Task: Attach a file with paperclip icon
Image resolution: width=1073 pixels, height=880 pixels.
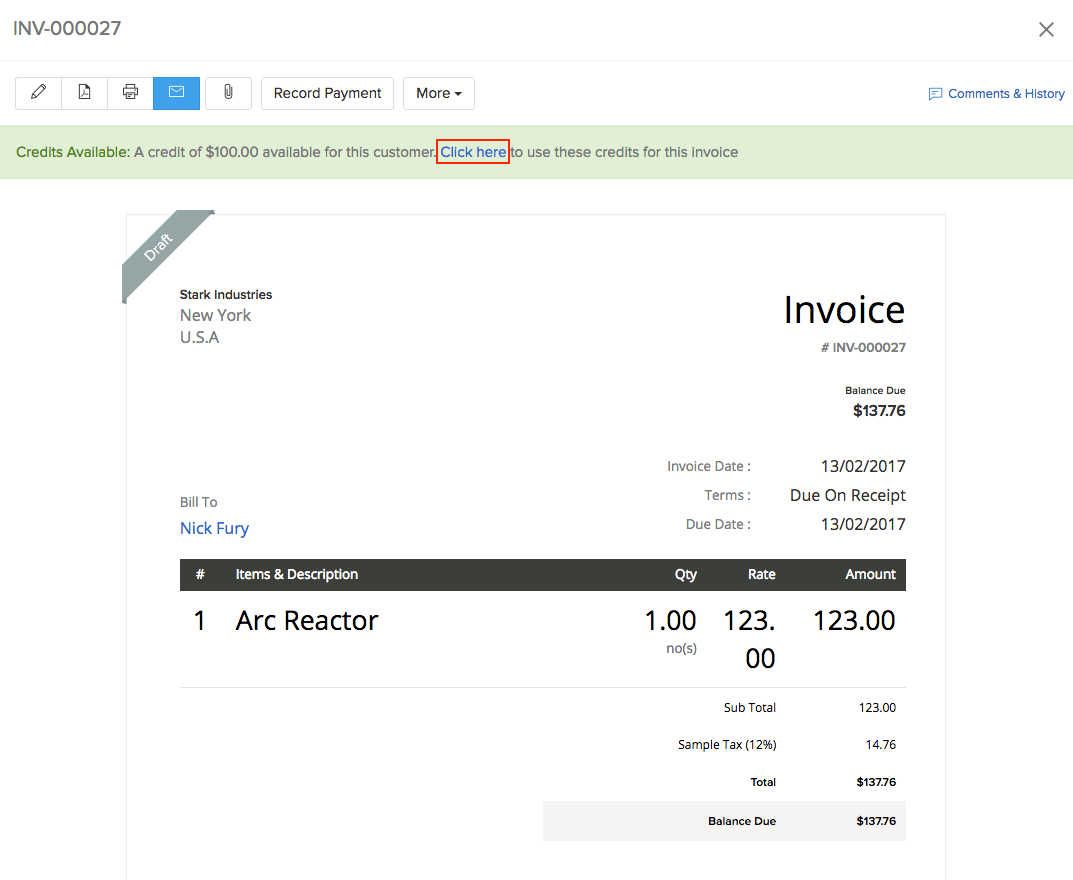Action: tap(228, 93)
